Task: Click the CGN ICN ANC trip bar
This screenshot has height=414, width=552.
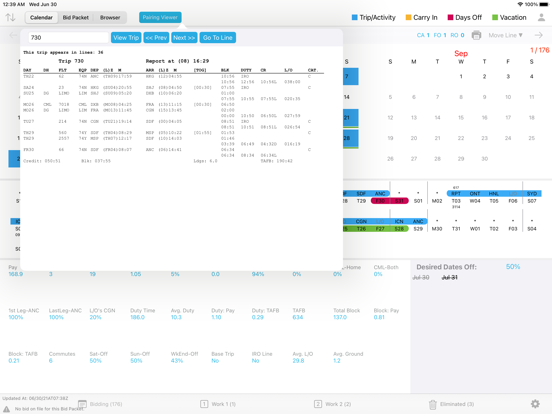Action: (x=385, y=221)
